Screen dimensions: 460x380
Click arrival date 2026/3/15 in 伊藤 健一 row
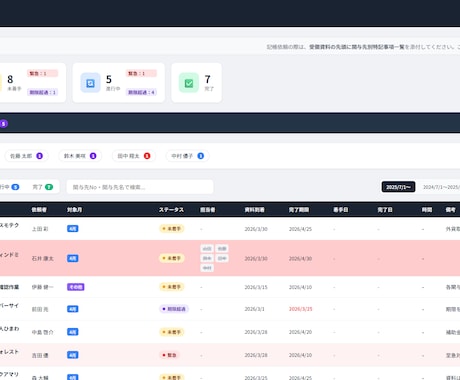click(x=256, y=287)
